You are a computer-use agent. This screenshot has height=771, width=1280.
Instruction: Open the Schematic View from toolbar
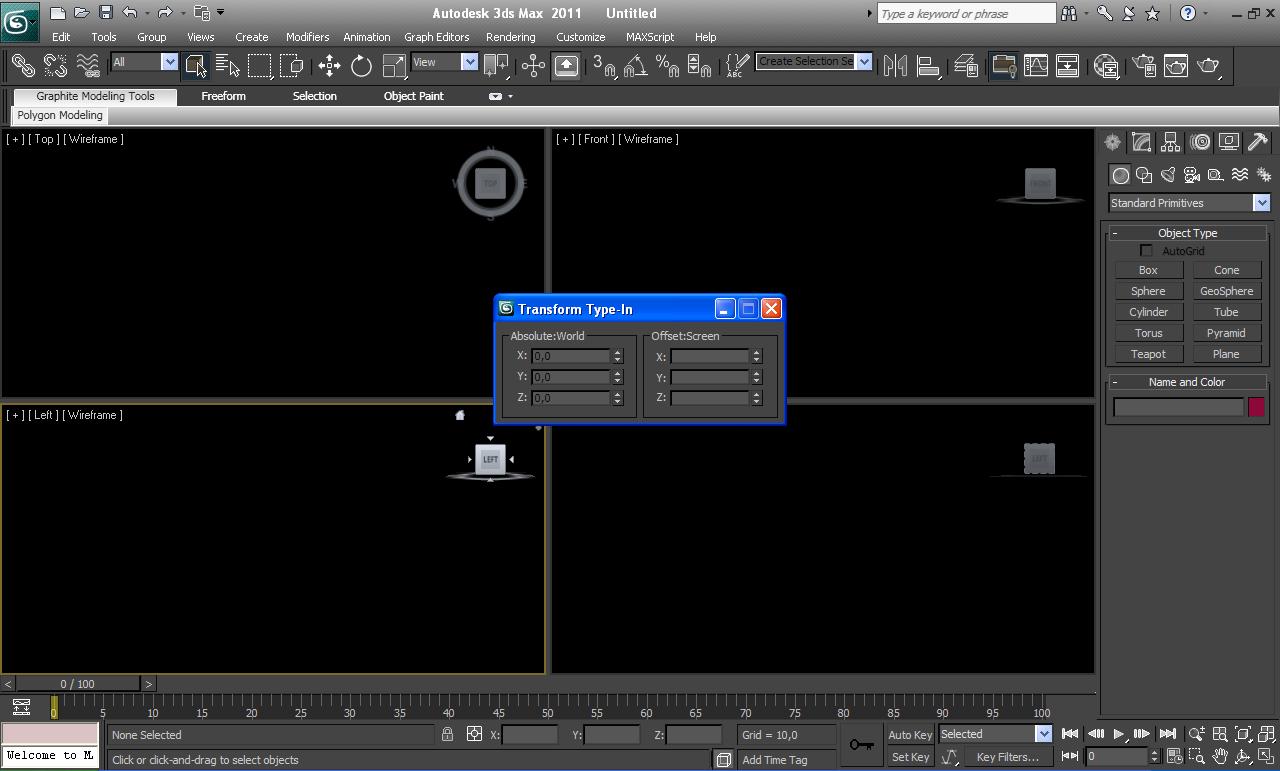[x=1068, y=66]
